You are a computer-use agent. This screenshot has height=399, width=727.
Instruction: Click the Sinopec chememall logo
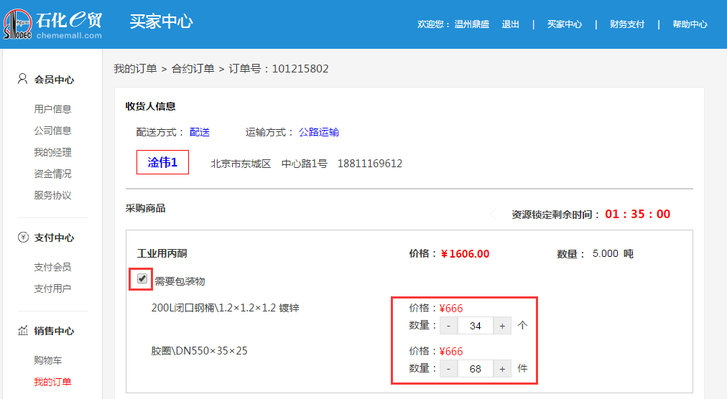[x=52, y=24]
